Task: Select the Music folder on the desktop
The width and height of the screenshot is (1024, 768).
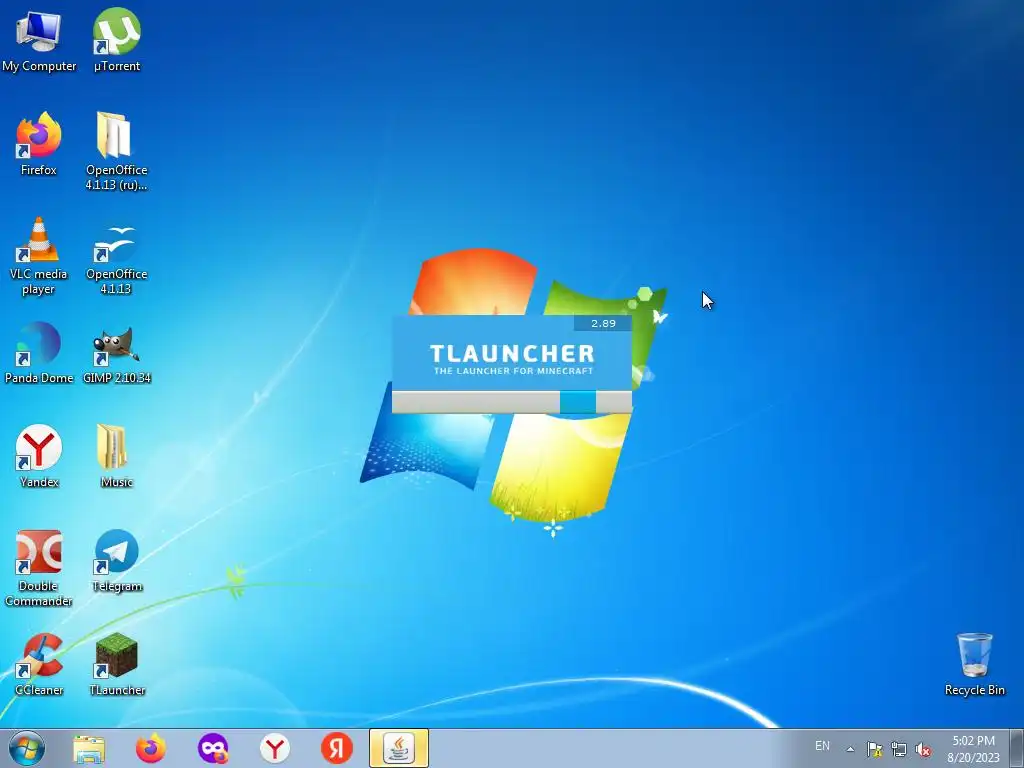Action: [x=116, y=456]
